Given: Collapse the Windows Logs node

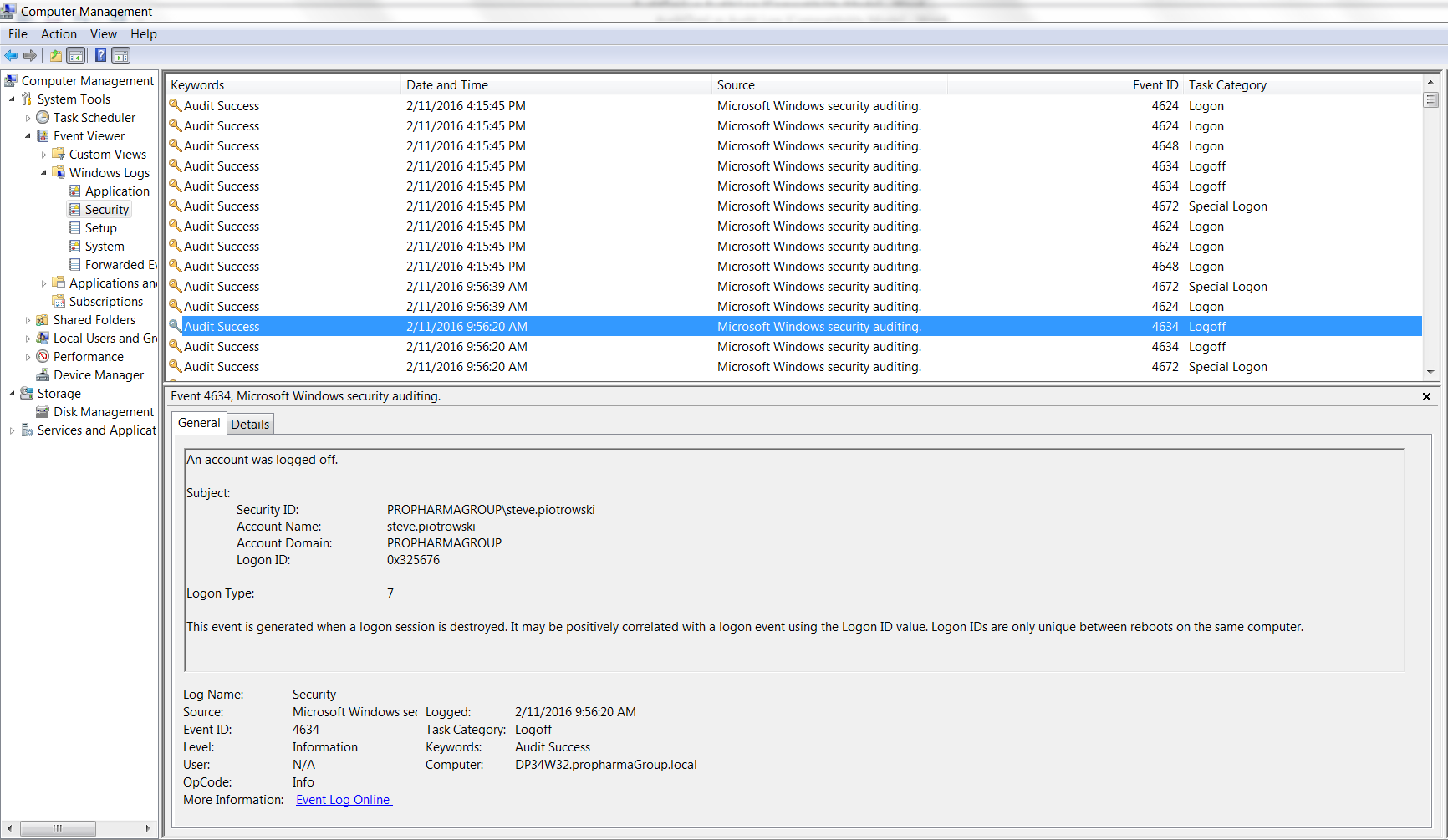Looking at the screenshot, I should click(43, 172).
